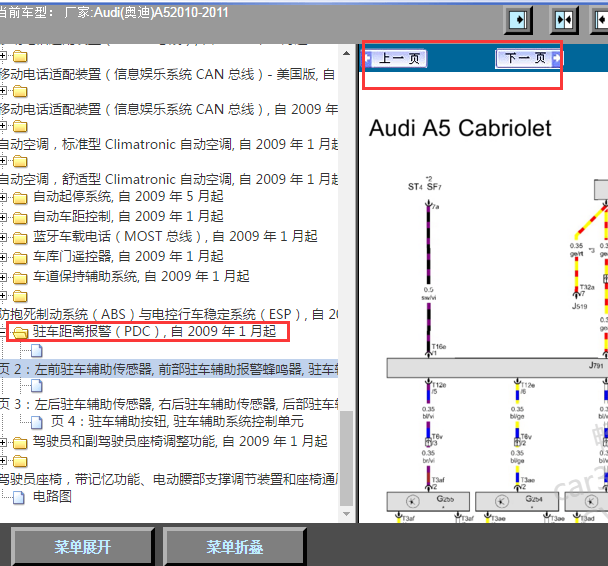Click document icon of 页 3 左后驻车辅助传感器
The height and width of the screenshot is (566, 608).
(x=37, y=386)
